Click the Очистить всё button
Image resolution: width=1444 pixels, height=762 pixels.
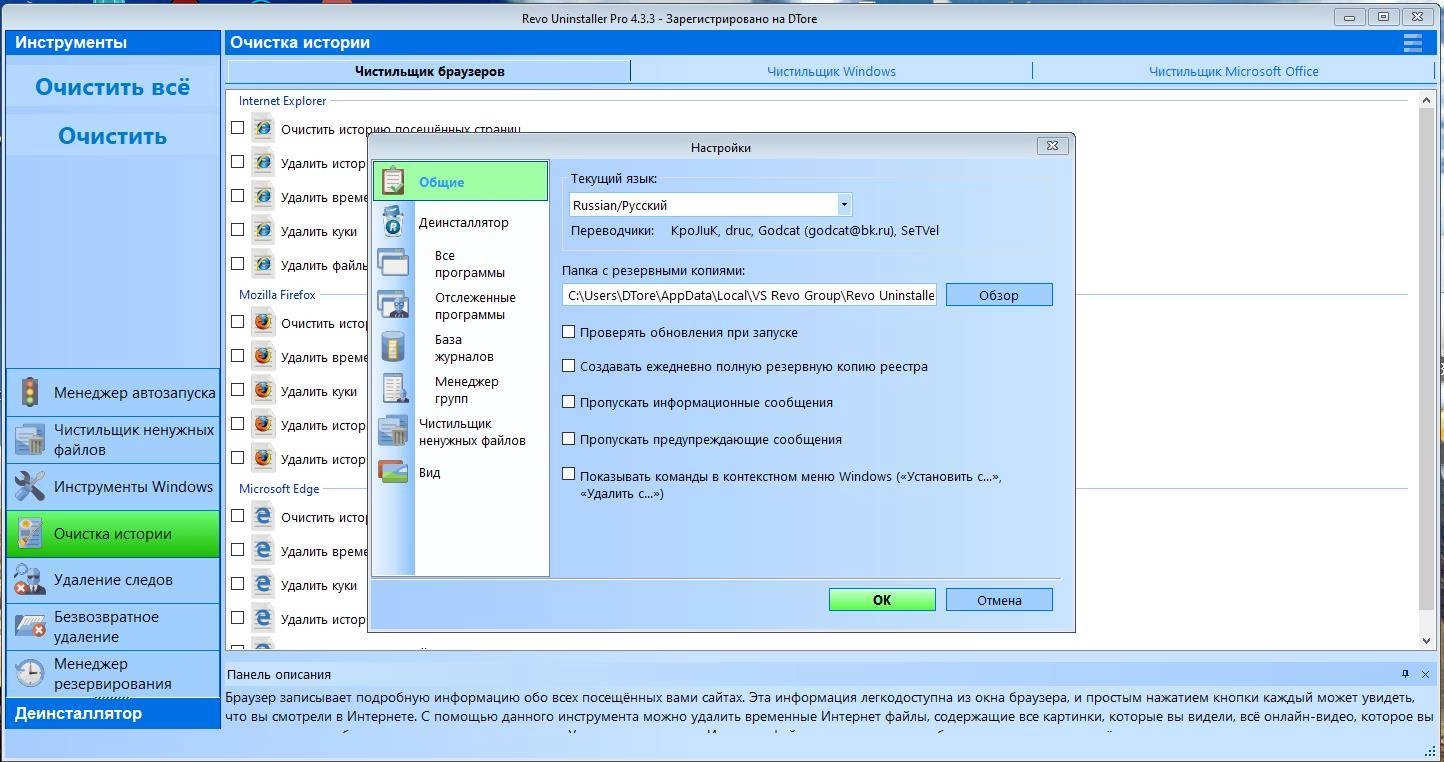pyautogui.click(x=112, y=87)
